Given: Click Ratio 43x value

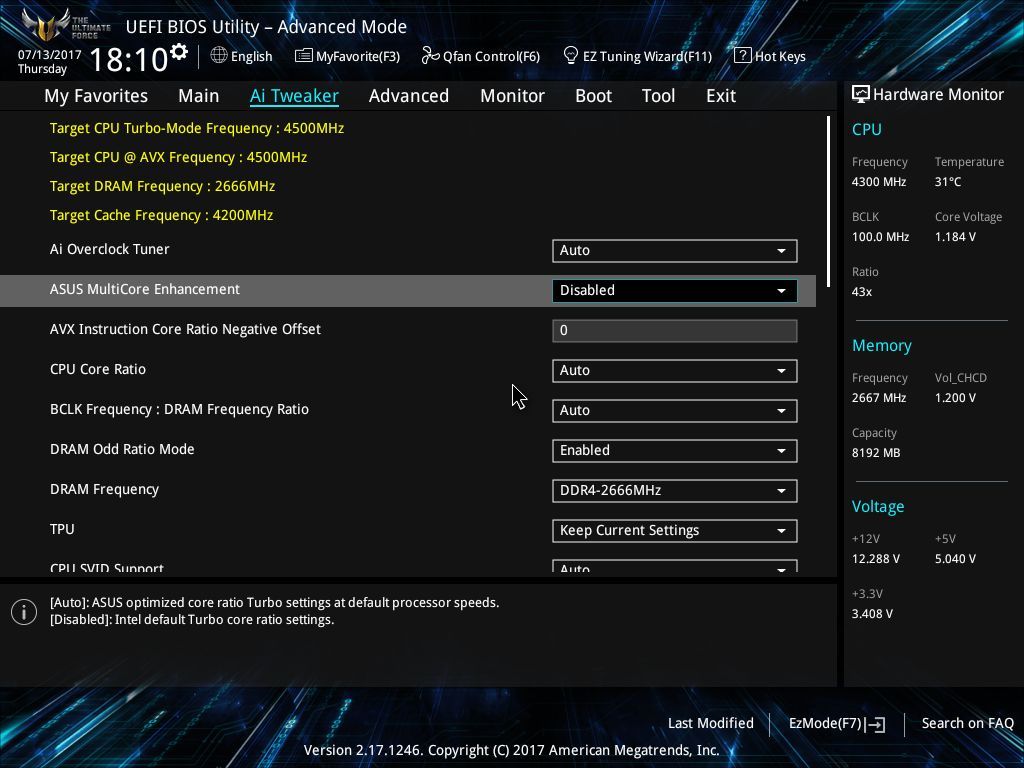Looking at the screenshot, I should coord(862,292).
